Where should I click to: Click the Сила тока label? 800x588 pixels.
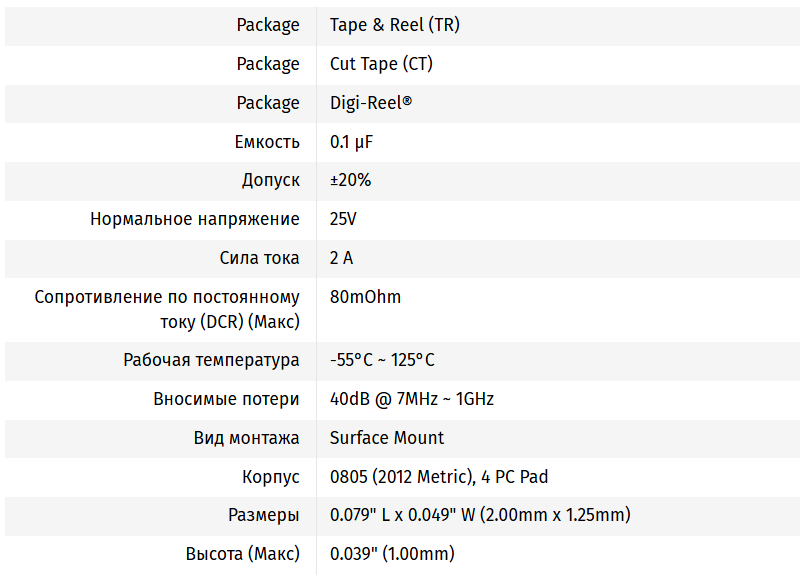259,258
